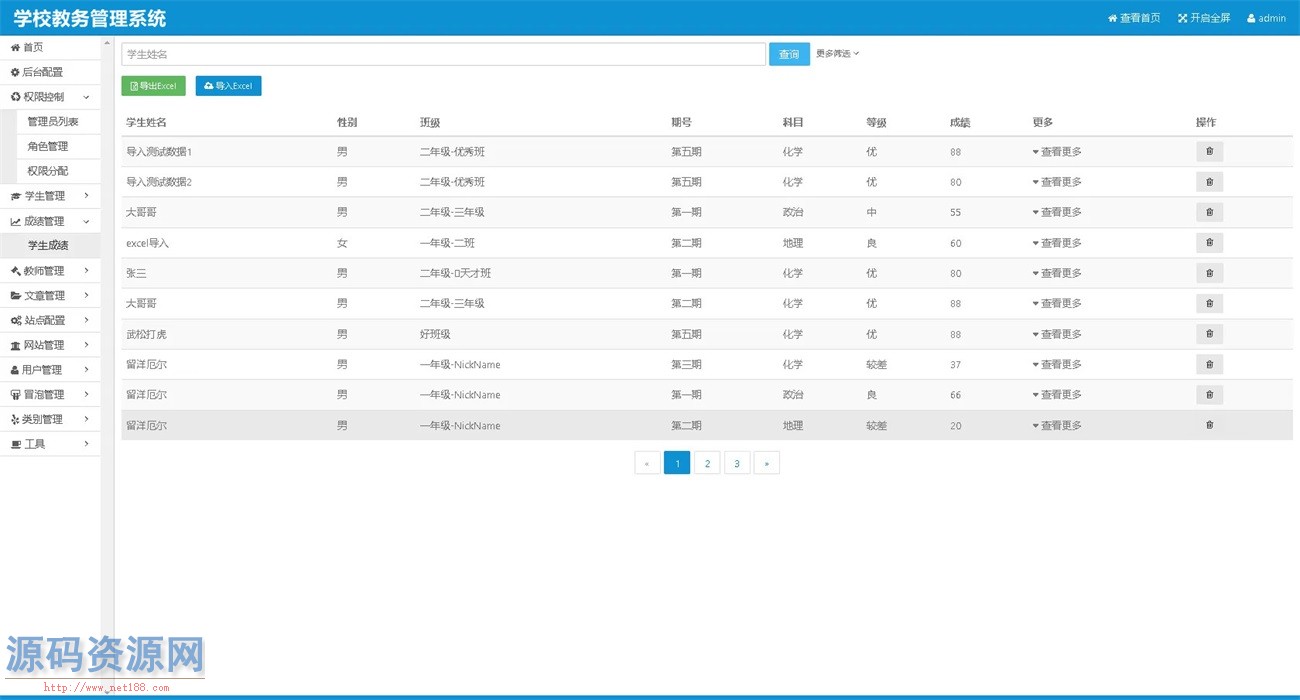Expand 查看更多 for excel导入 row
Viewport: 1300px width, 700px height.
[1057, 243]
